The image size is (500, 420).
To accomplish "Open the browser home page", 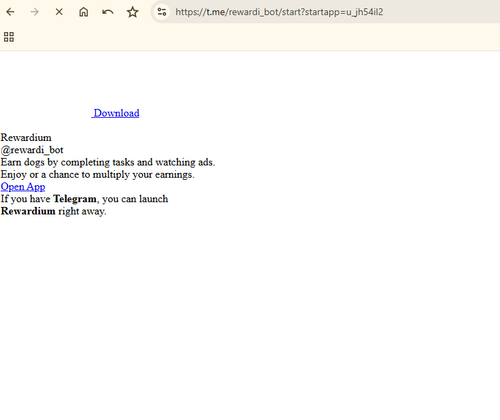I will tap(83, 12).
